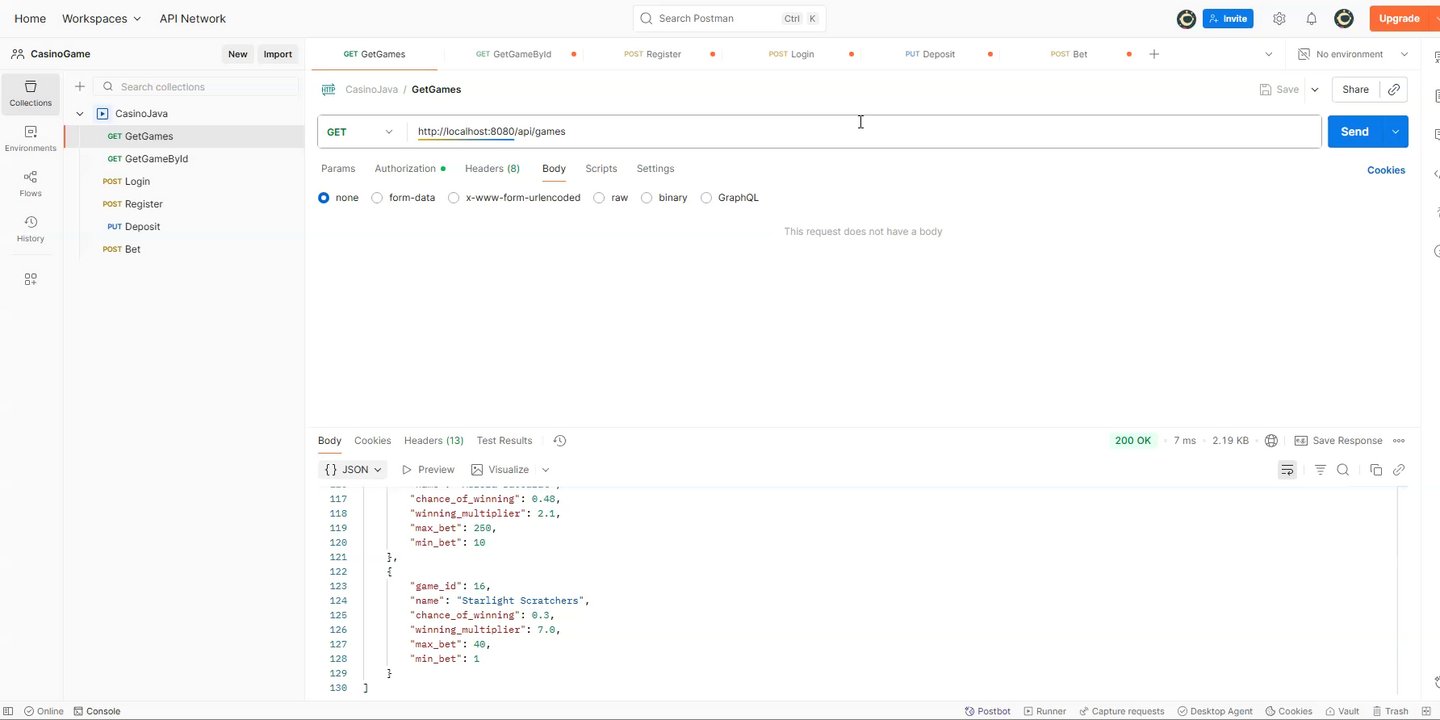Select the raw body option

599,198
